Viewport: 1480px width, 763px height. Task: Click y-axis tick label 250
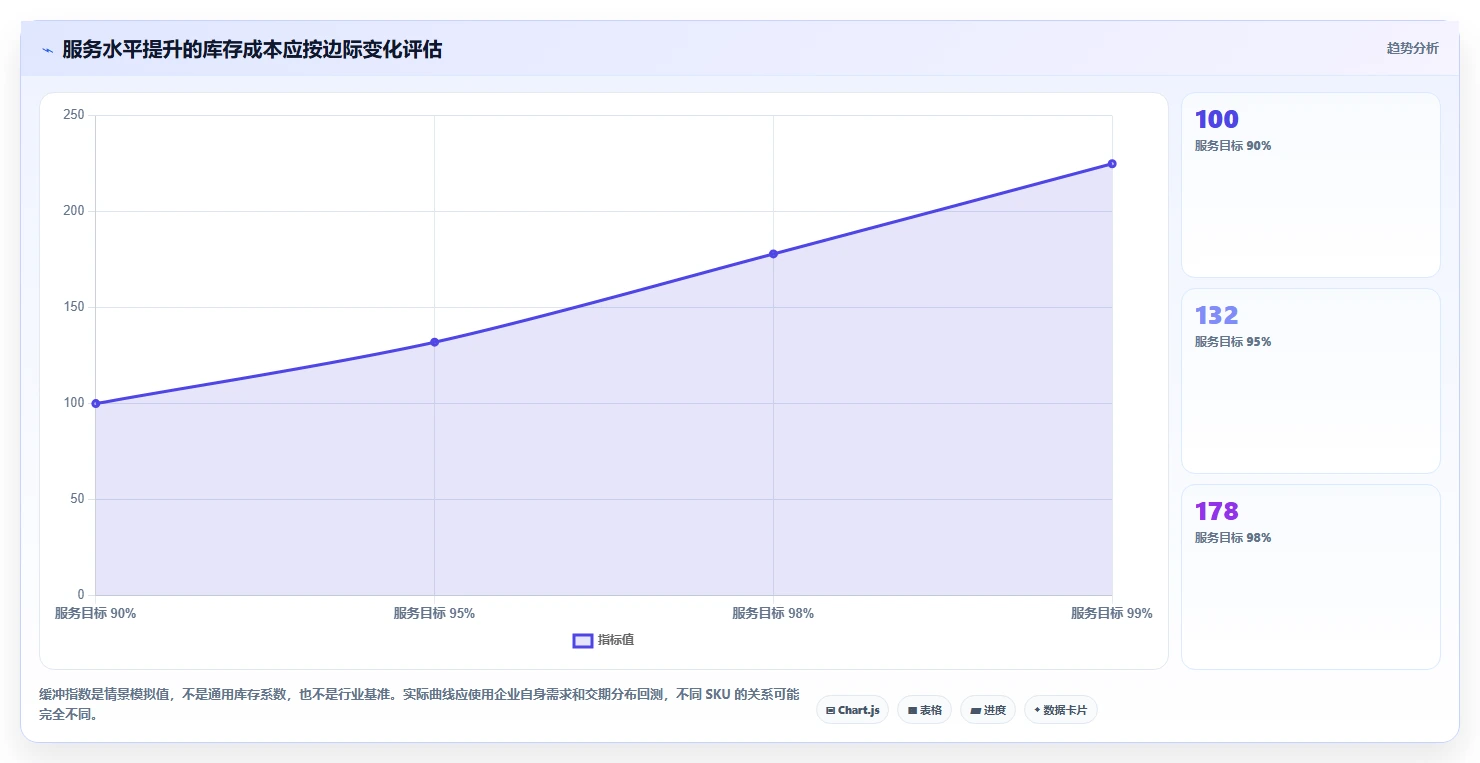coord(74,115)
